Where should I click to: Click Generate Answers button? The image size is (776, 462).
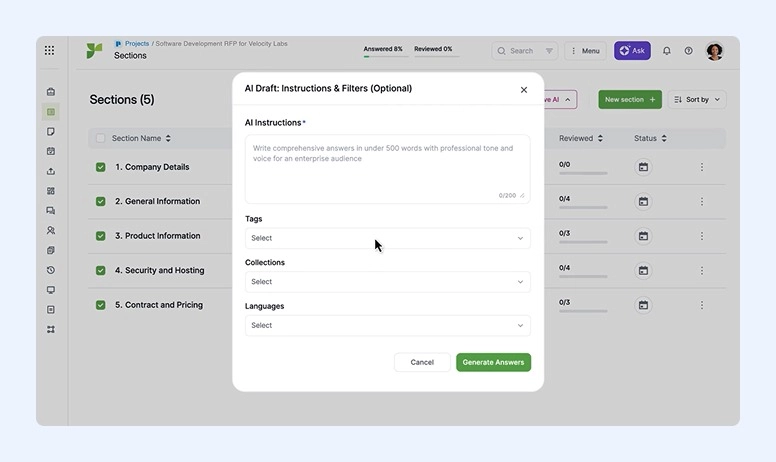point(493,362)
